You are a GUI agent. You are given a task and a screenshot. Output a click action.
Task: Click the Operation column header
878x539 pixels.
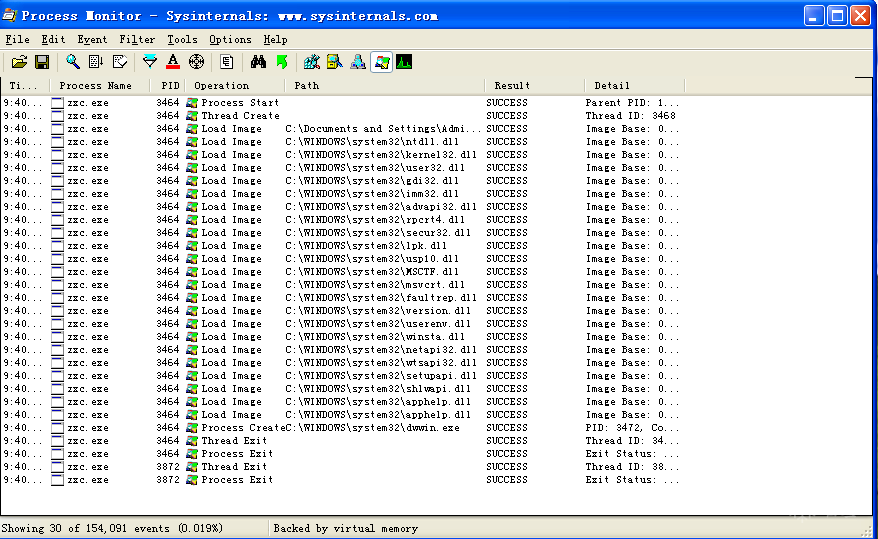(x=235, y=86)
